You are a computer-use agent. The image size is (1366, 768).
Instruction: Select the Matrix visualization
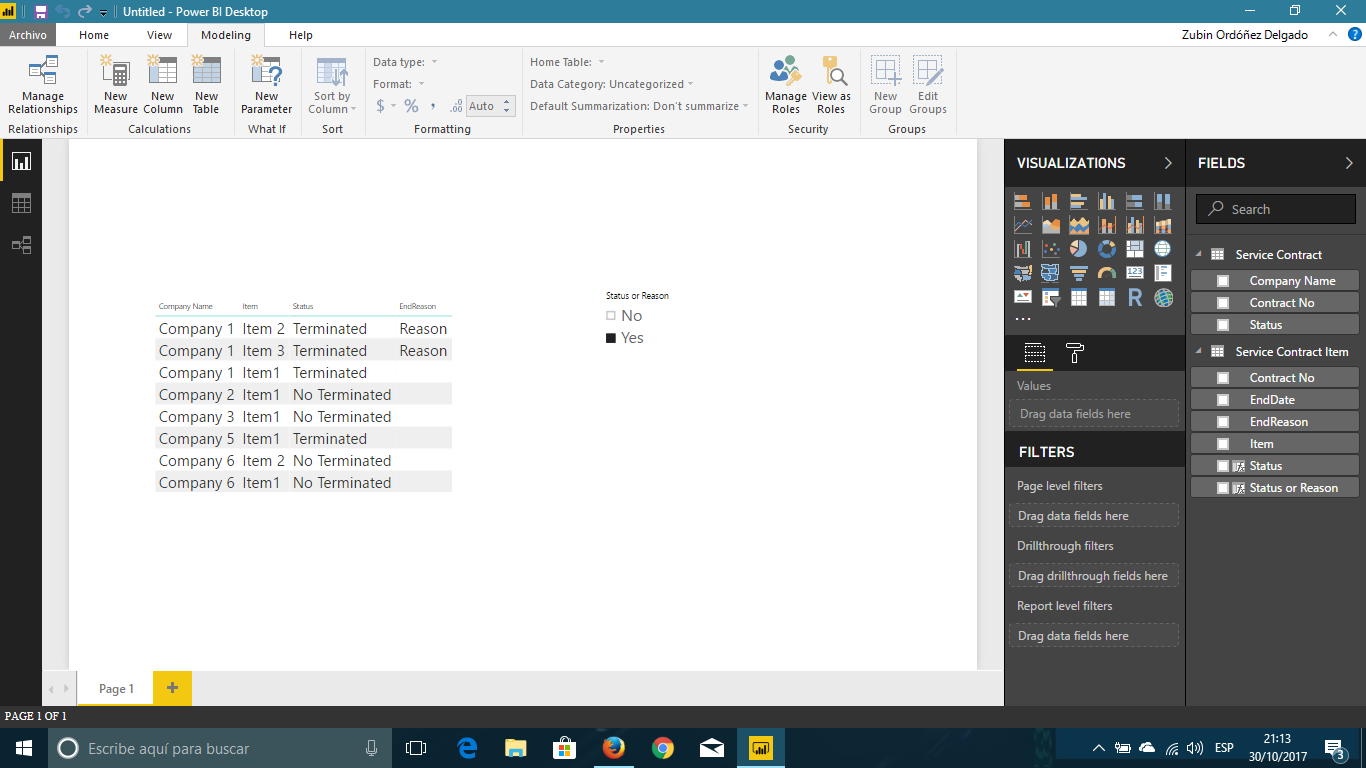pyautogui.click(x=1106, y=297)
